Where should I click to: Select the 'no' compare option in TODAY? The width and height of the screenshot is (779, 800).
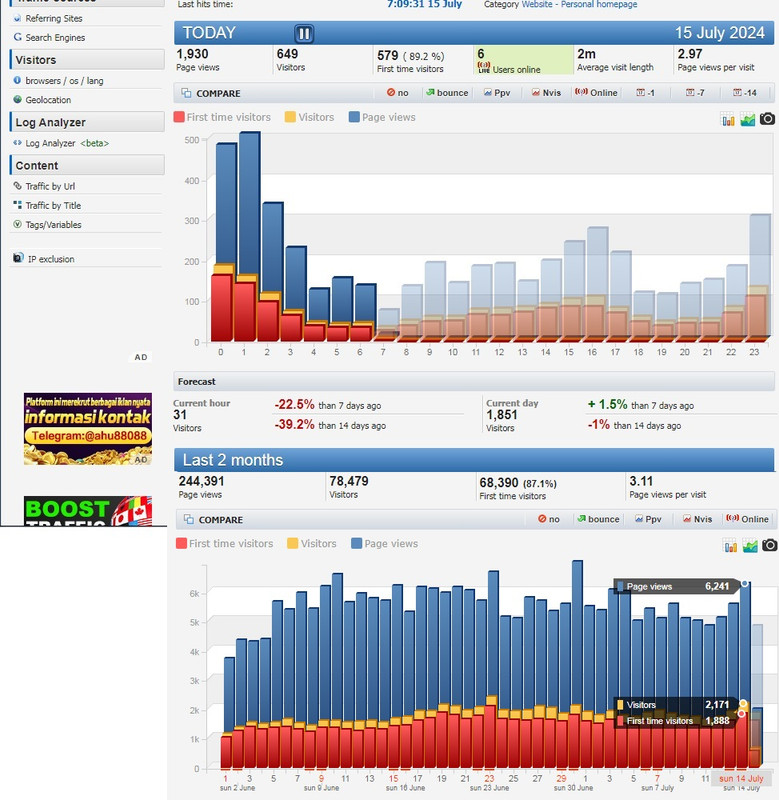[397, 93]
